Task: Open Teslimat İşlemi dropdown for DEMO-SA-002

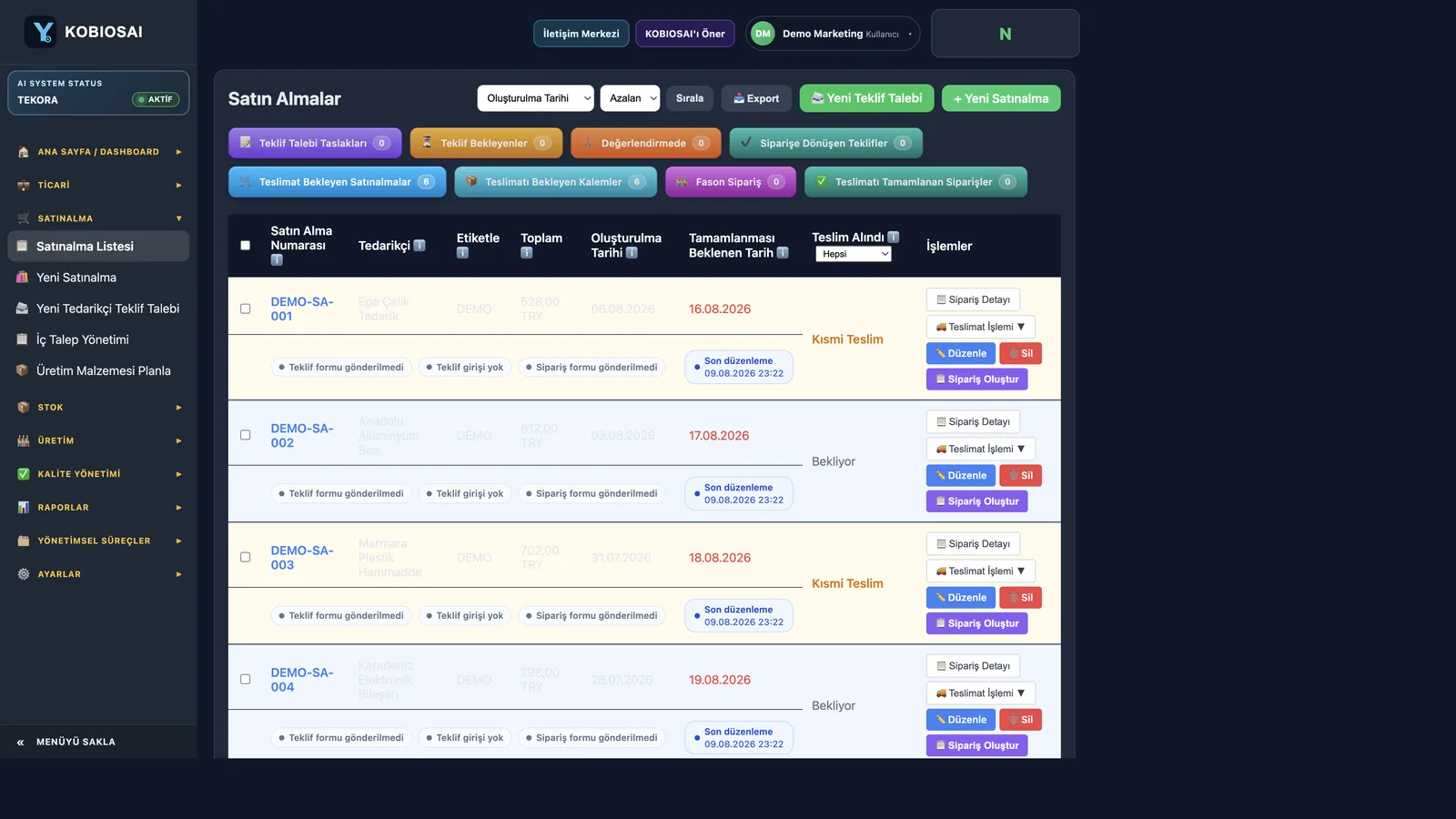Action: pos(981,449)
